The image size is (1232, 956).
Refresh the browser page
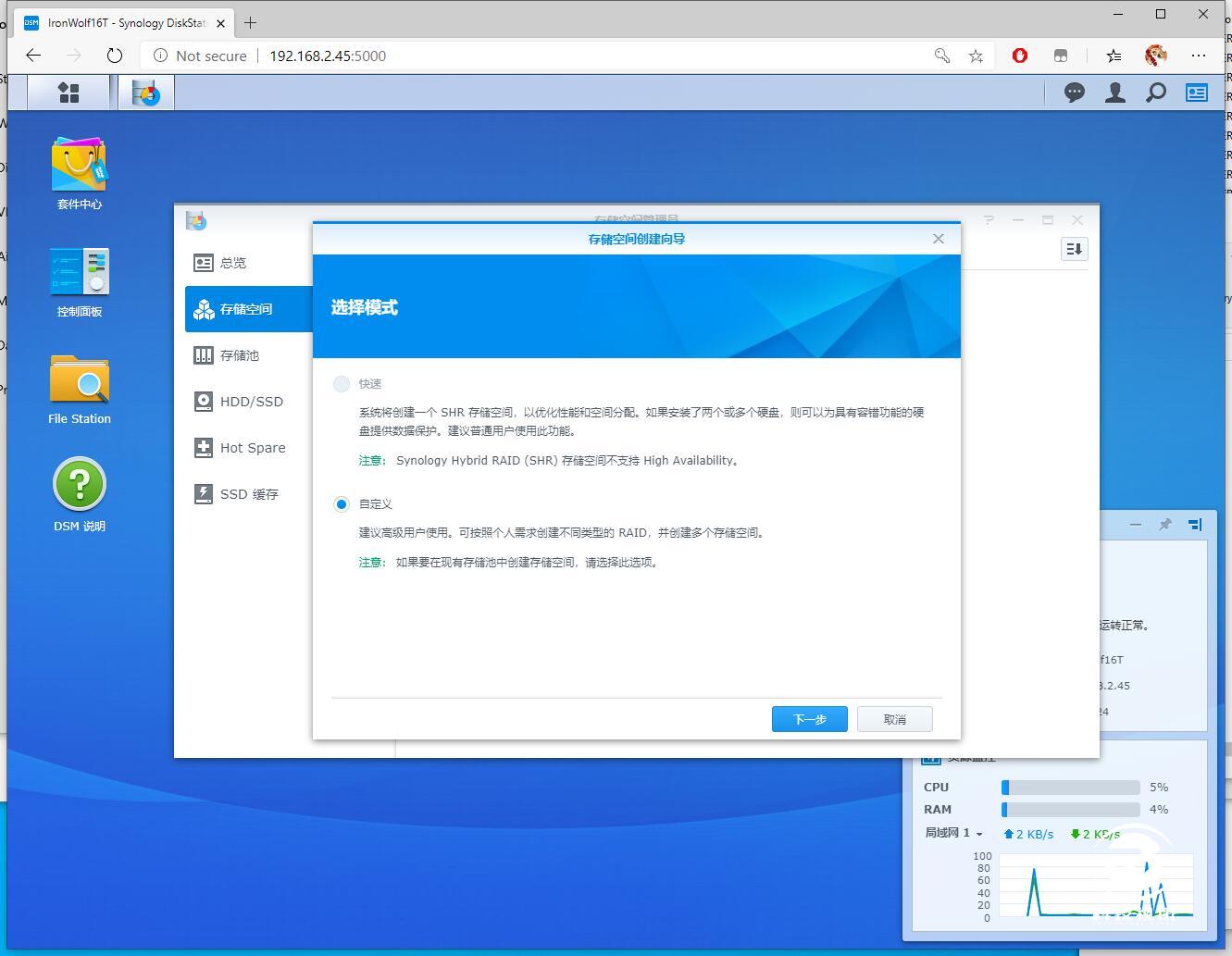tap(115, 56)
